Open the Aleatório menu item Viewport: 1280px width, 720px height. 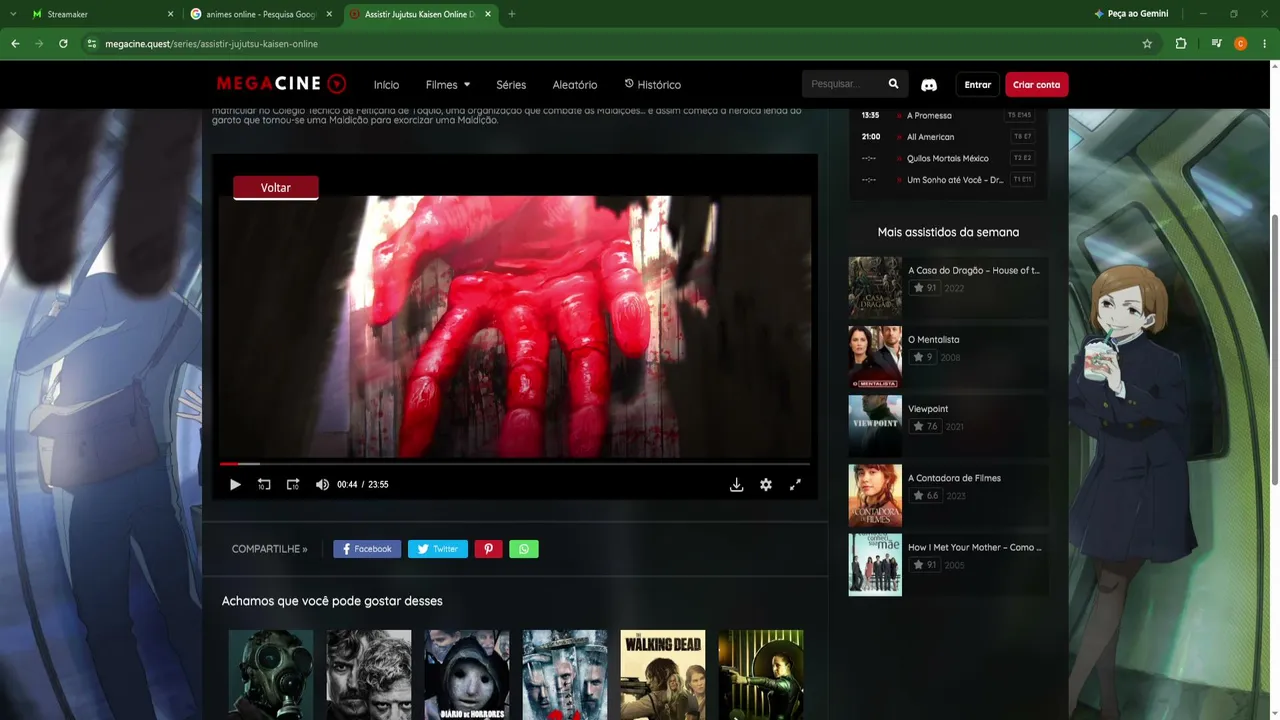pyautogui.click(x=575, y=85)
